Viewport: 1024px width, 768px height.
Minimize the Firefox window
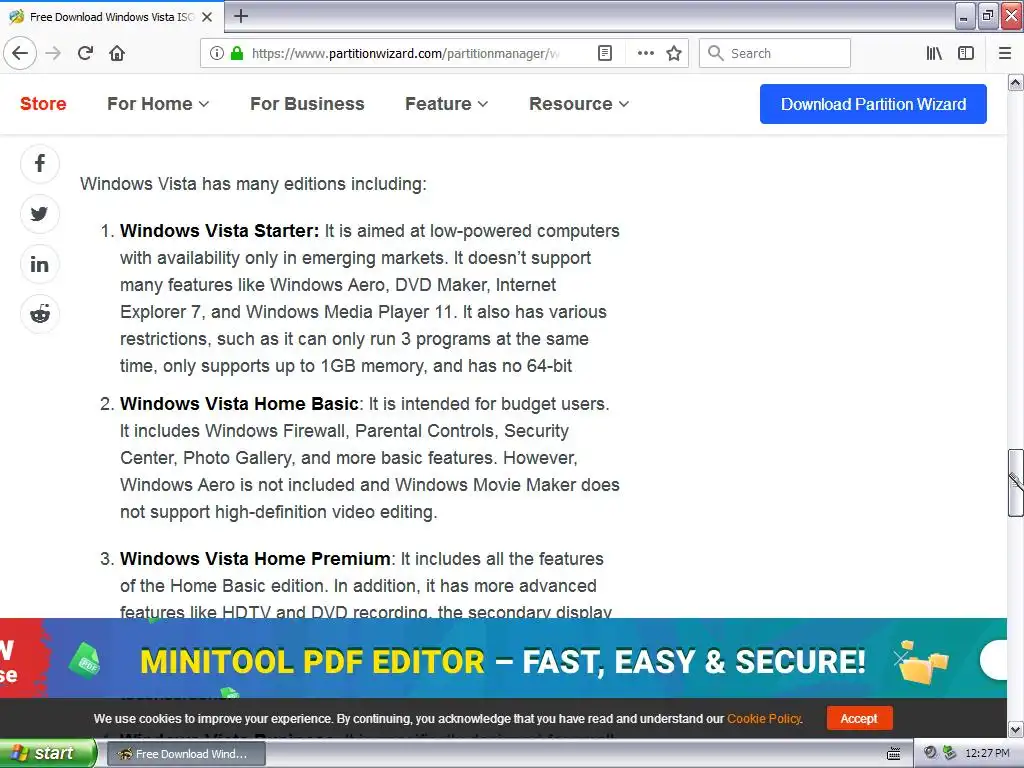tap(965, 16)
